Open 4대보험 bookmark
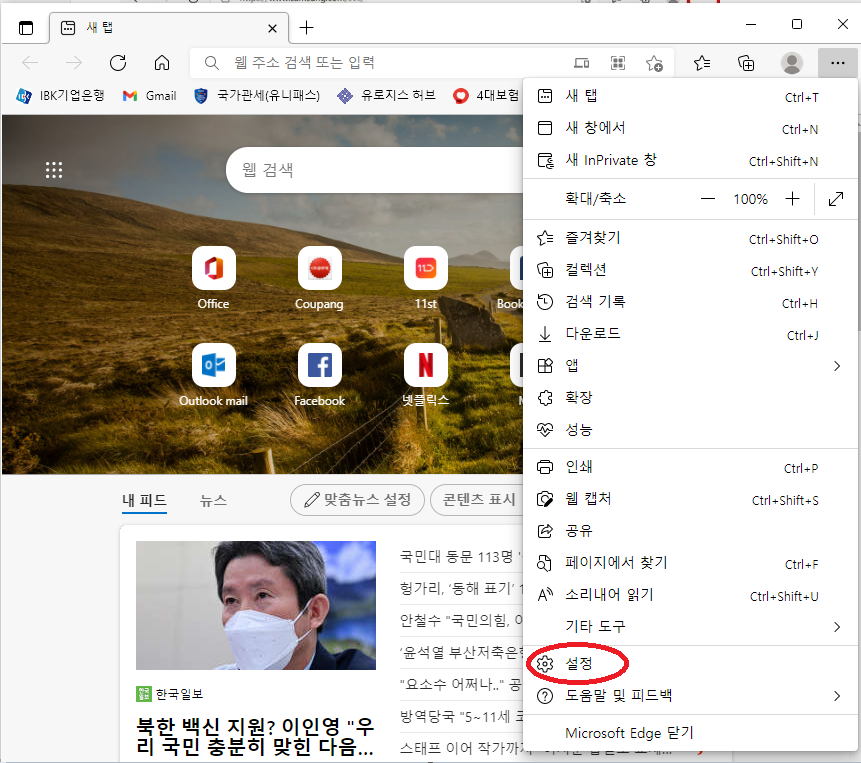The height and width of the screenshot is (763, 861). pyautogui.click(x=486, y=96)
